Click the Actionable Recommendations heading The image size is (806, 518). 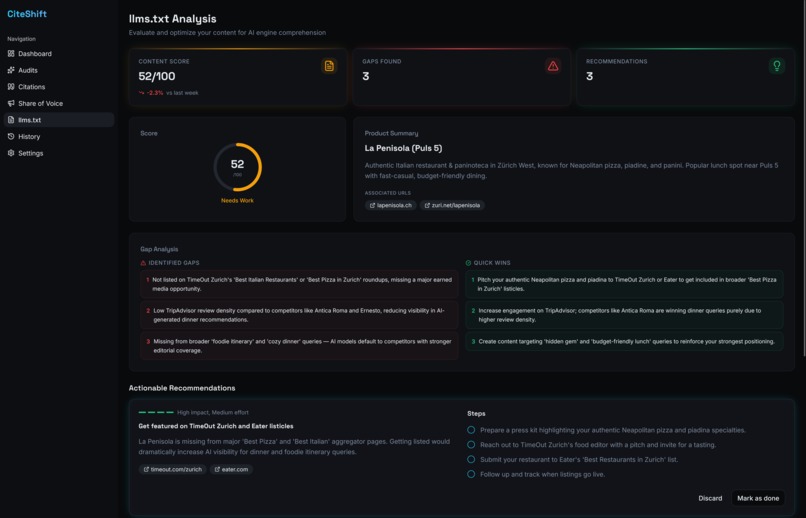[182, 388]
